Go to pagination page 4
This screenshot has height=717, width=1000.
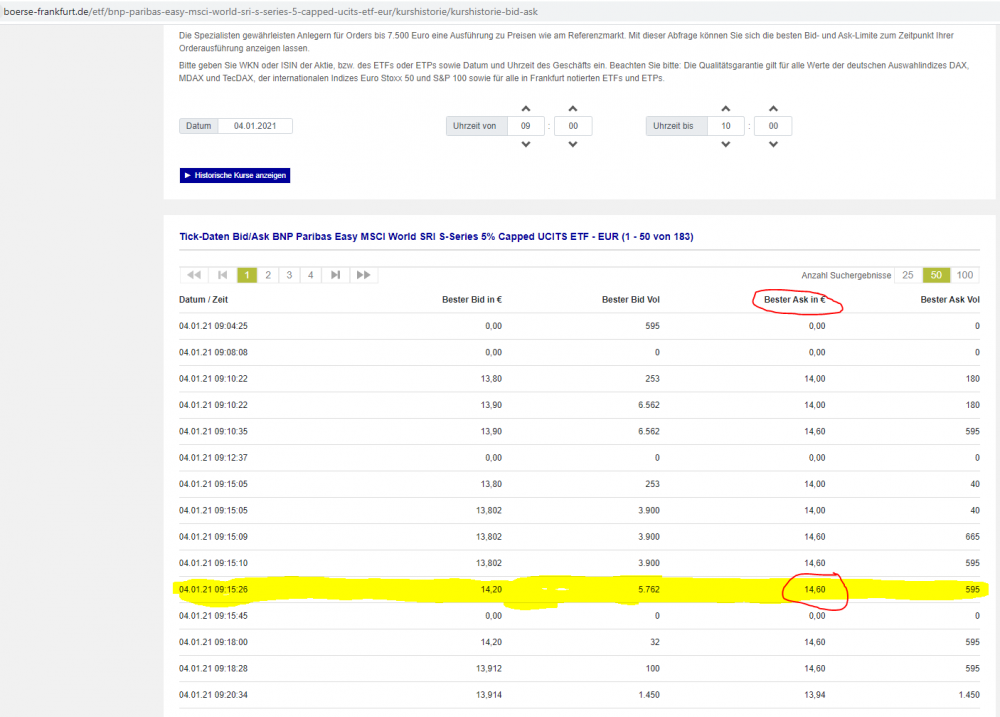coord(311,275)
